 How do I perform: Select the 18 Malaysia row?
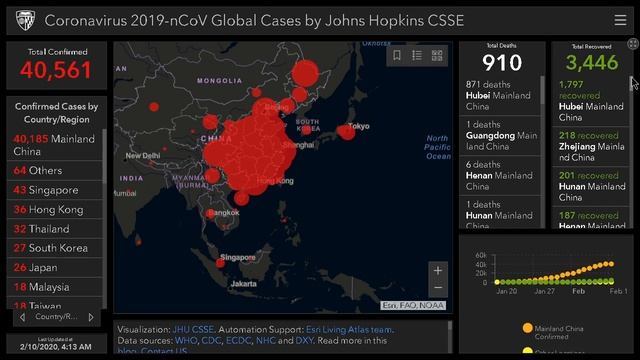click(54, 287)
